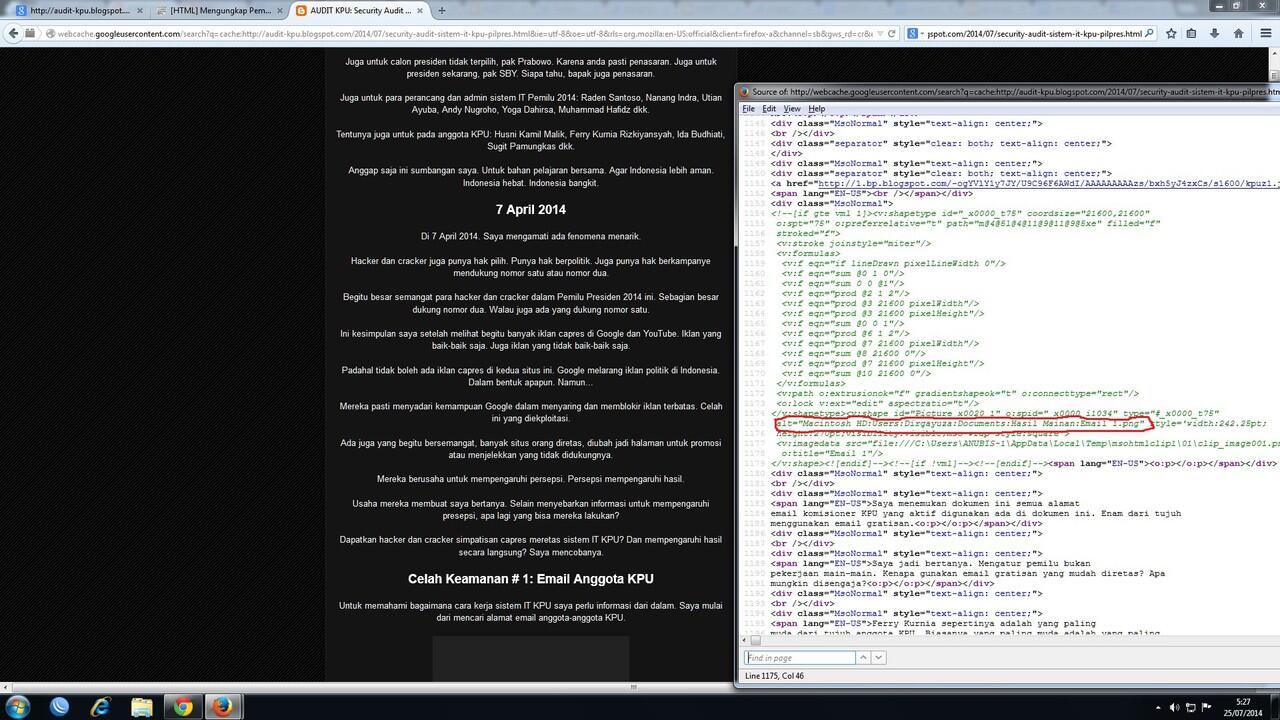Open the Edit menu in source viewer
Screen dimensions: 1280x720
769,108
